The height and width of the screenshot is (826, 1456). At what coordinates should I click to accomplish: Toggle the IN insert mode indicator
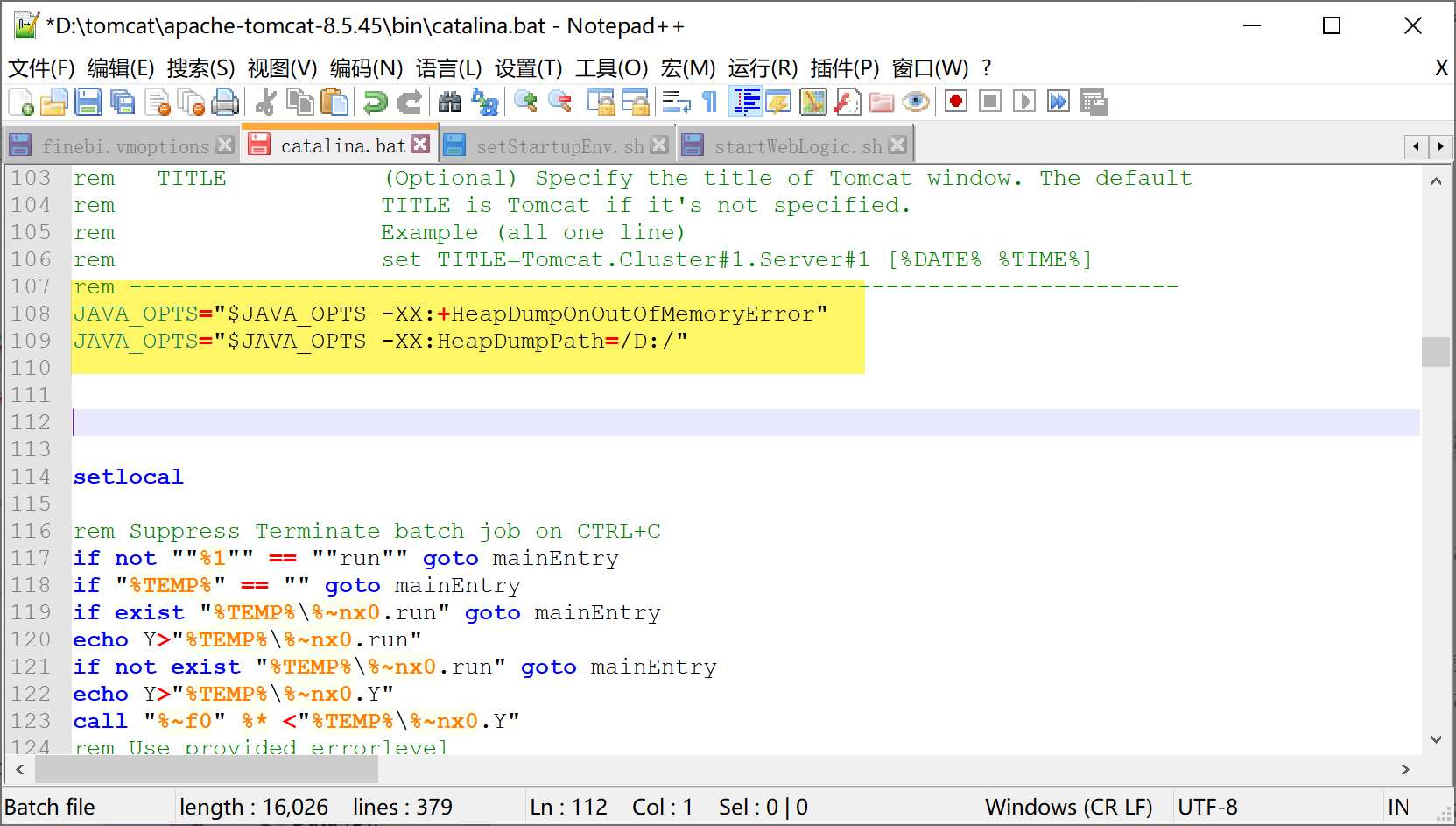tap(1399, 807)
